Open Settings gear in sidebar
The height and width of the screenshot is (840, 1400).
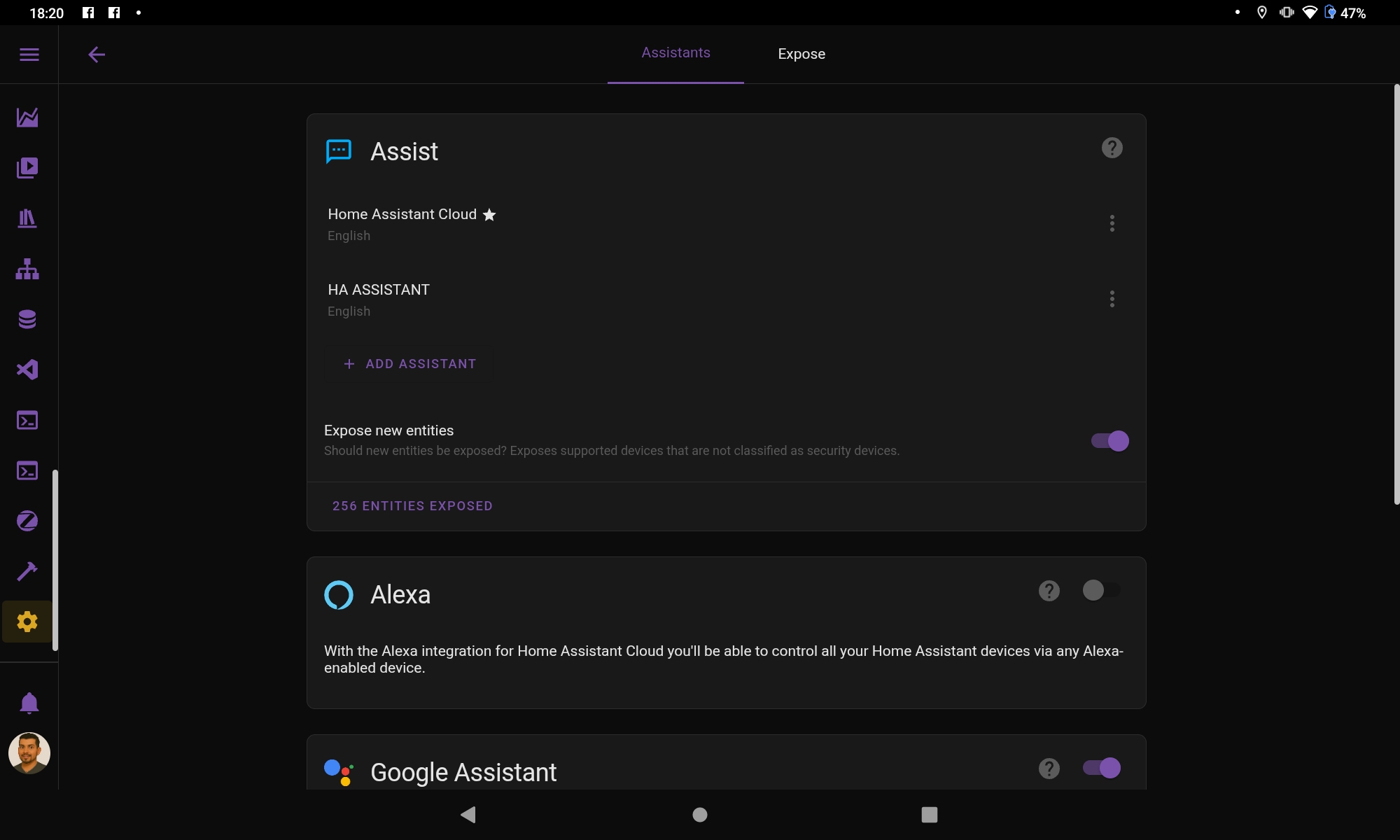[27, 622]
